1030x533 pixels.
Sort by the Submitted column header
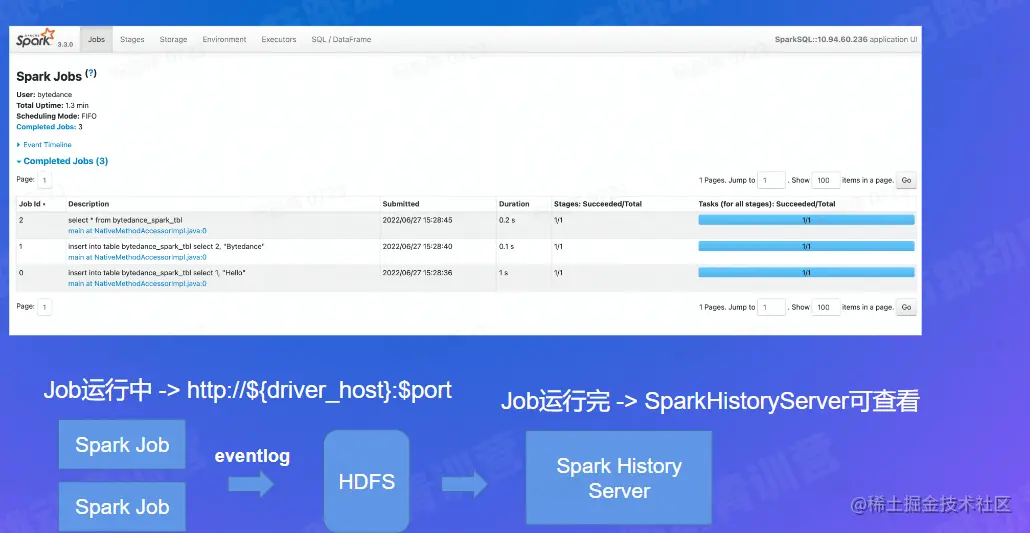pos(401,204)
